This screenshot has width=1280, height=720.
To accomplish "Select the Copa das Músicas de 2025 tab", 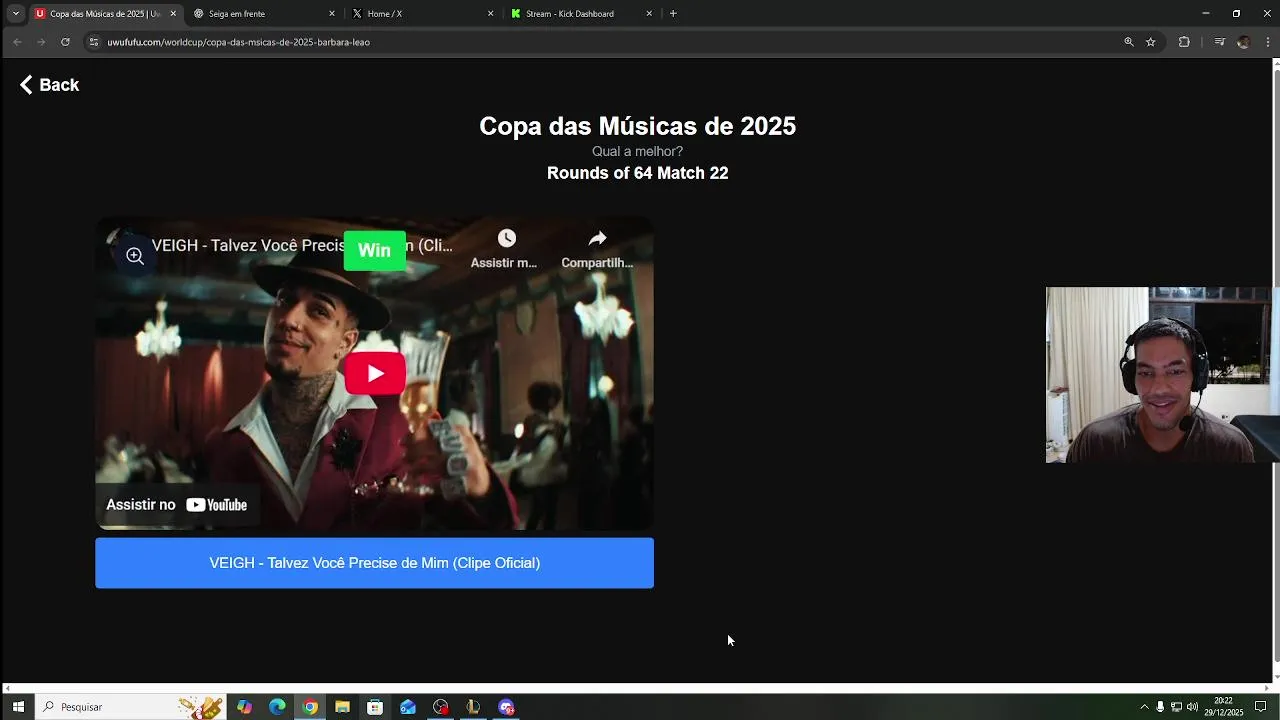I will coord(105,14).
